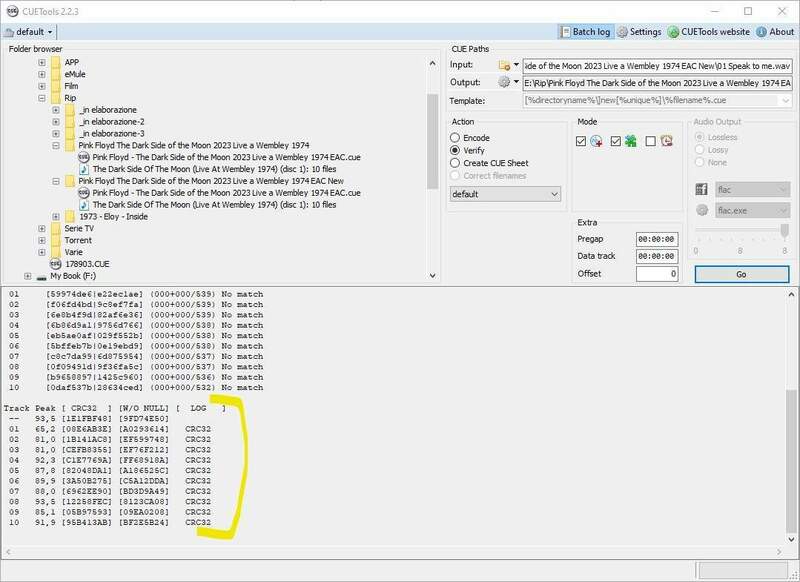The image size is (800, 582).
Task: Expand the Serie TV folder
Action: (x=42, y=229)
